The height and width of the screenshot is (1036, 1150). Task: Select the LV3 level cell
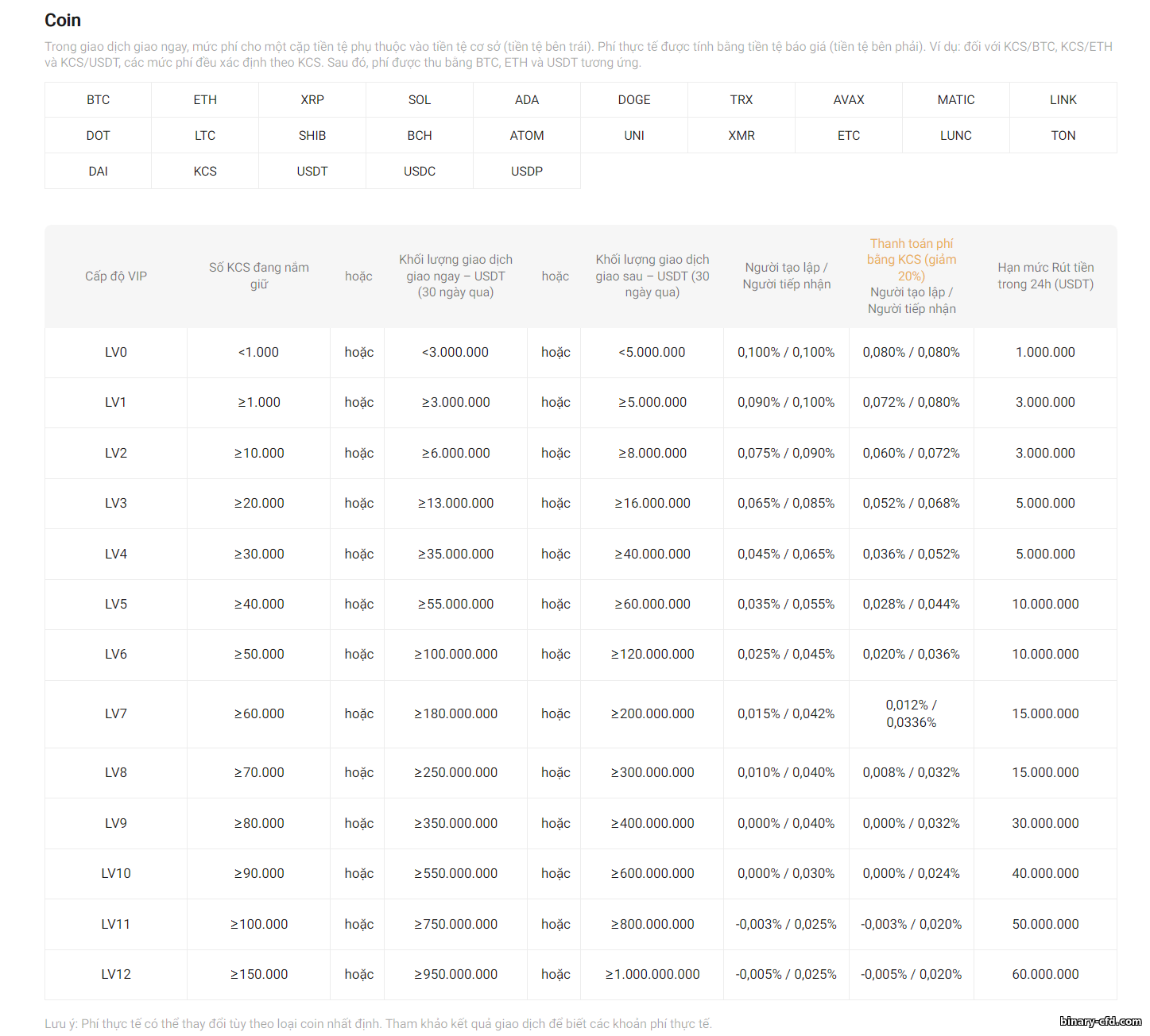[x=116, y=504]
